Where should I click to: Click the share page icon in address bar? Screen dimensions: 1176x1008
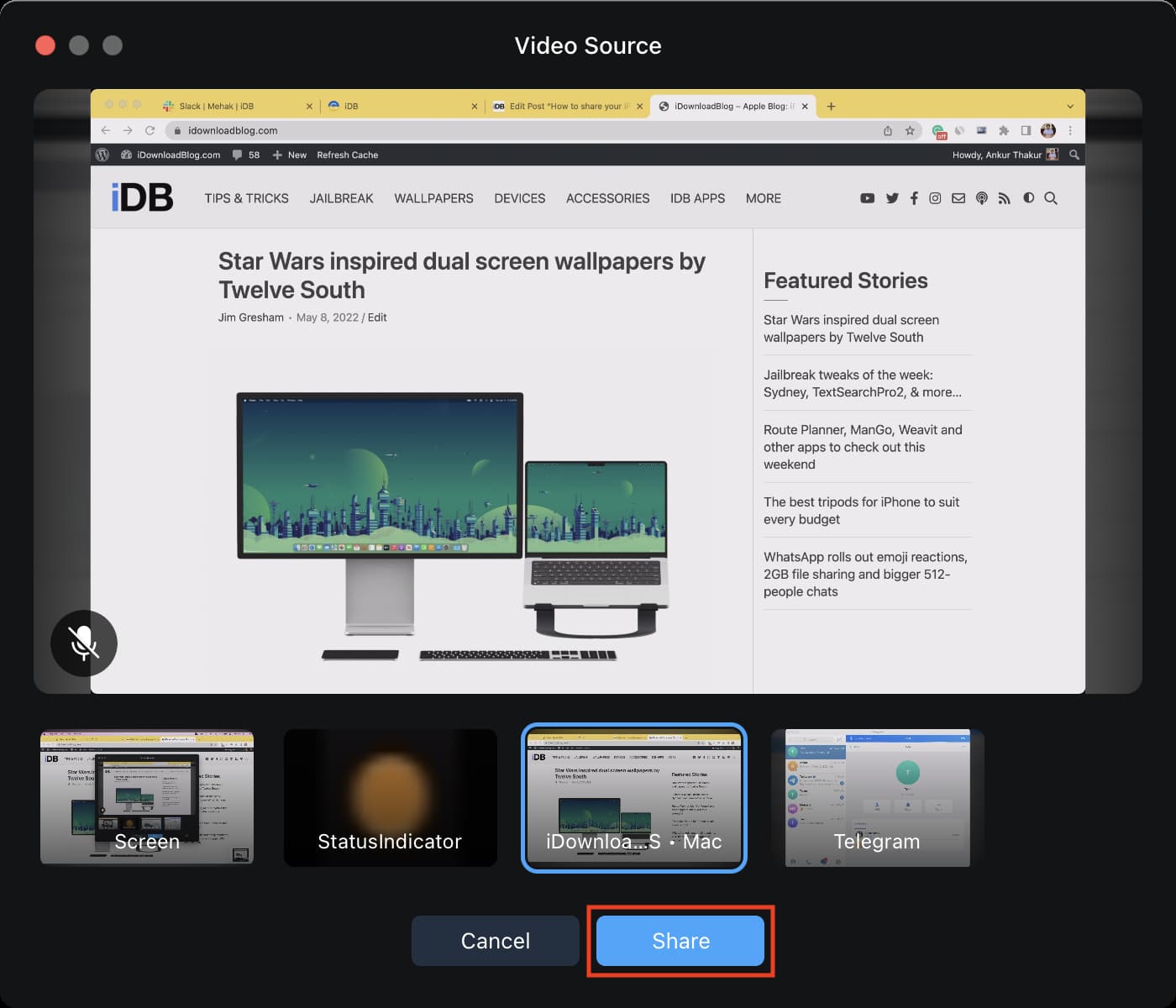888,130
